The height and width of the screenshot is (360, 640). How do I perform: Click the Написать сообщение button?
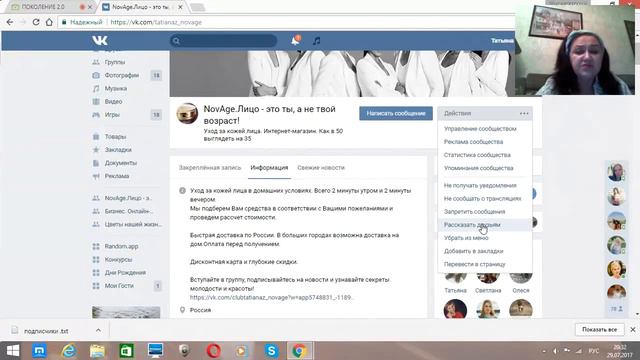(x=396, y=113)
